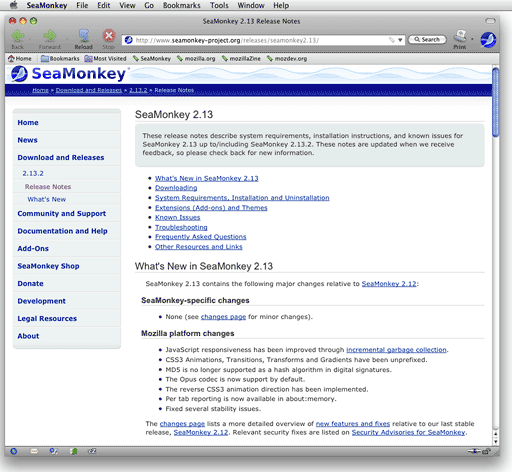Click the Back arrow toolbar button
This screenshot has height=472, width=512.
[18, 36]
